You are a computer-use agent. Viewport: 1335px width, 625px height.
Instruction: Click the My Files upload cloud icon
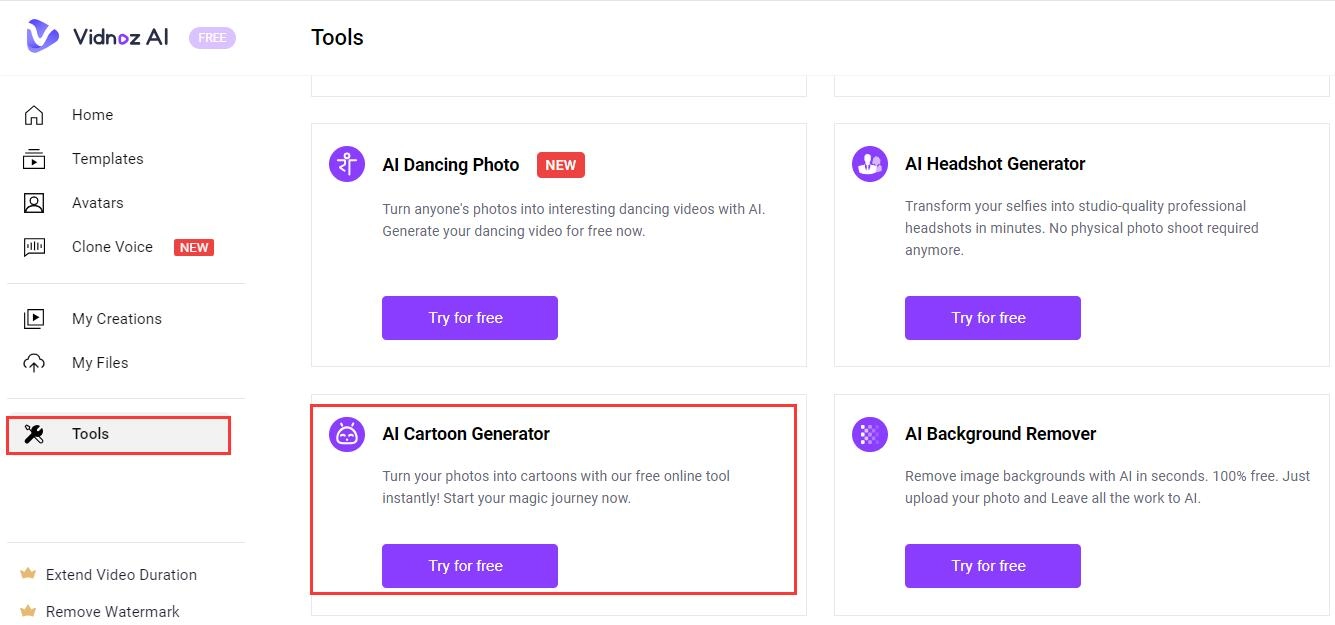coord(34,363)
